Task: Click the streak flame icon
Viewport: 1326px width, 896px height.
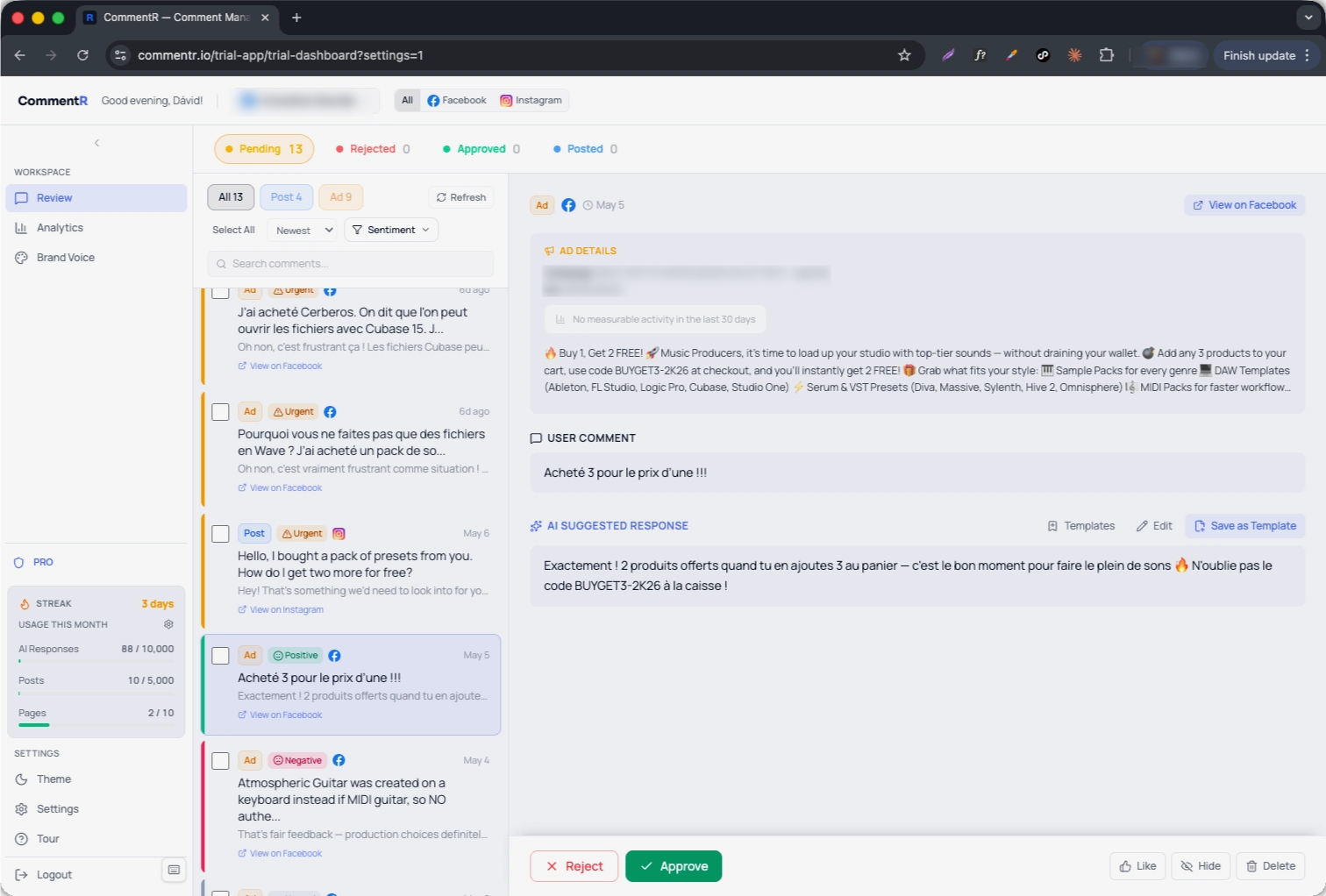Action: 25,604
